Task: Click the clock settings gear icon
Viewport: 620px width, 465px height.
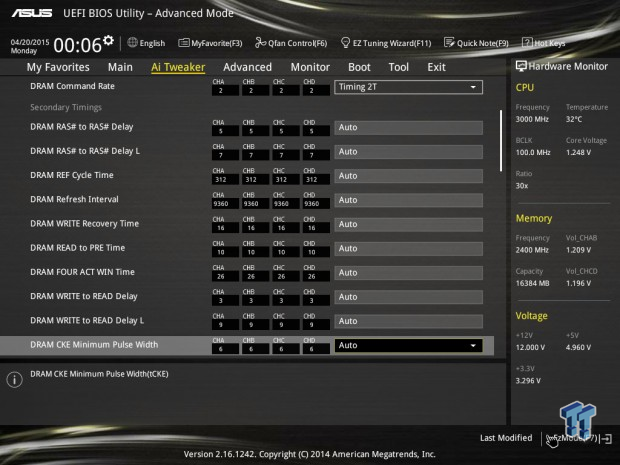Action: (x=108, y=40)
